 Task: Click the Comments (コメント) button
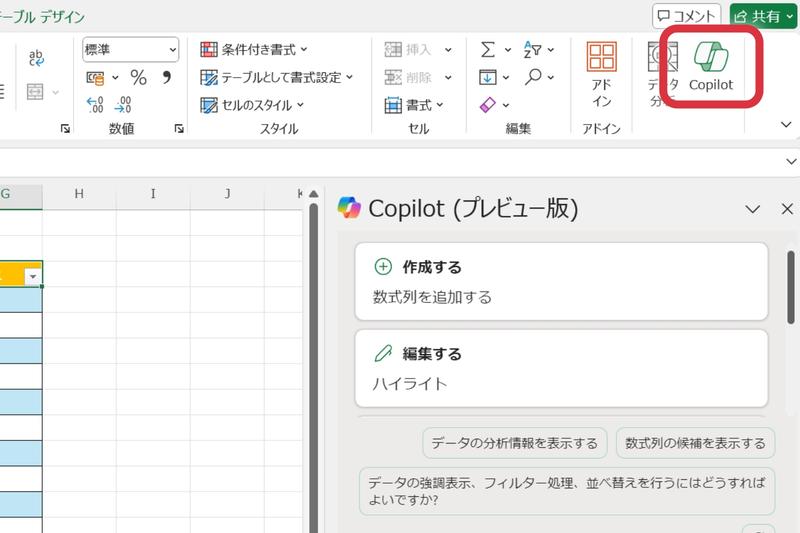[x=686, y=16]
